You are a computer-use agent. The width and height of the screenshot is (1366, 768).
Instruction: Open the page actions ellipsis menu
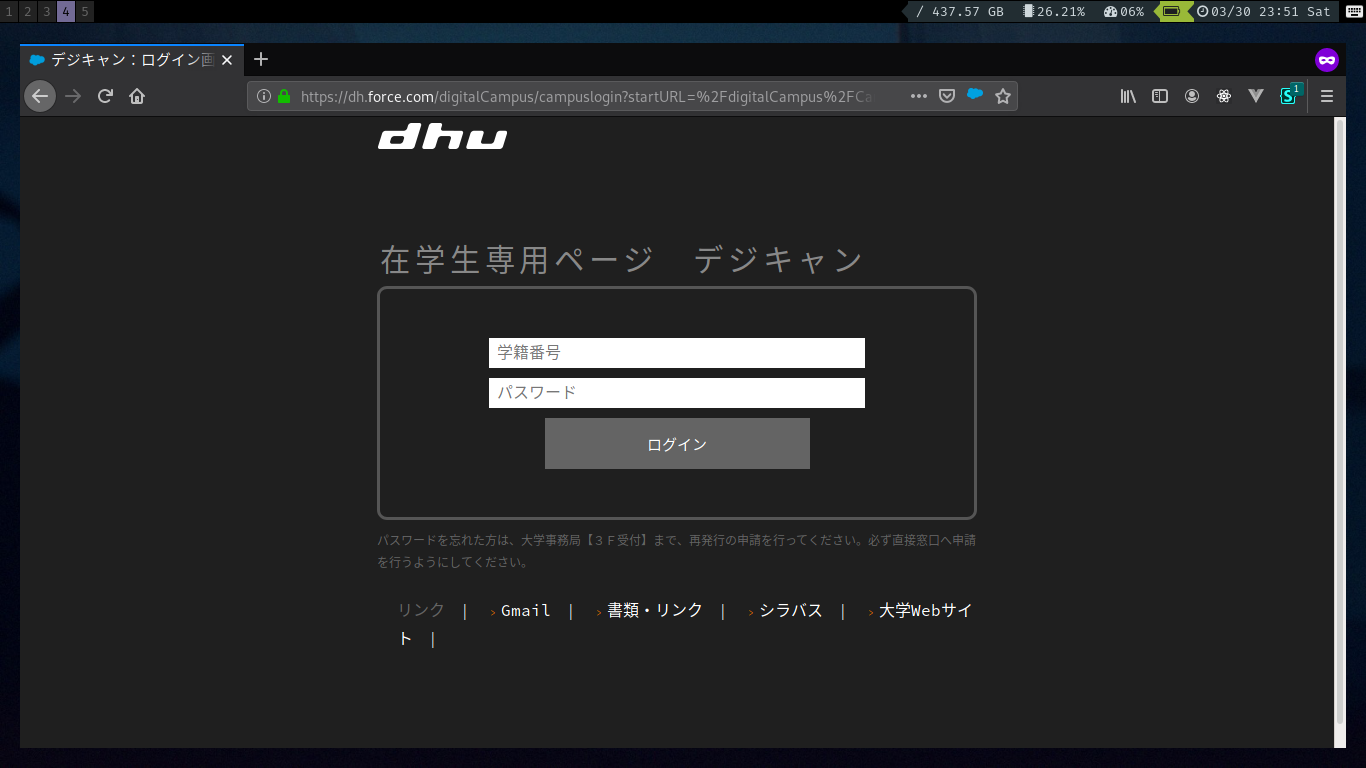tap(918, 96)
